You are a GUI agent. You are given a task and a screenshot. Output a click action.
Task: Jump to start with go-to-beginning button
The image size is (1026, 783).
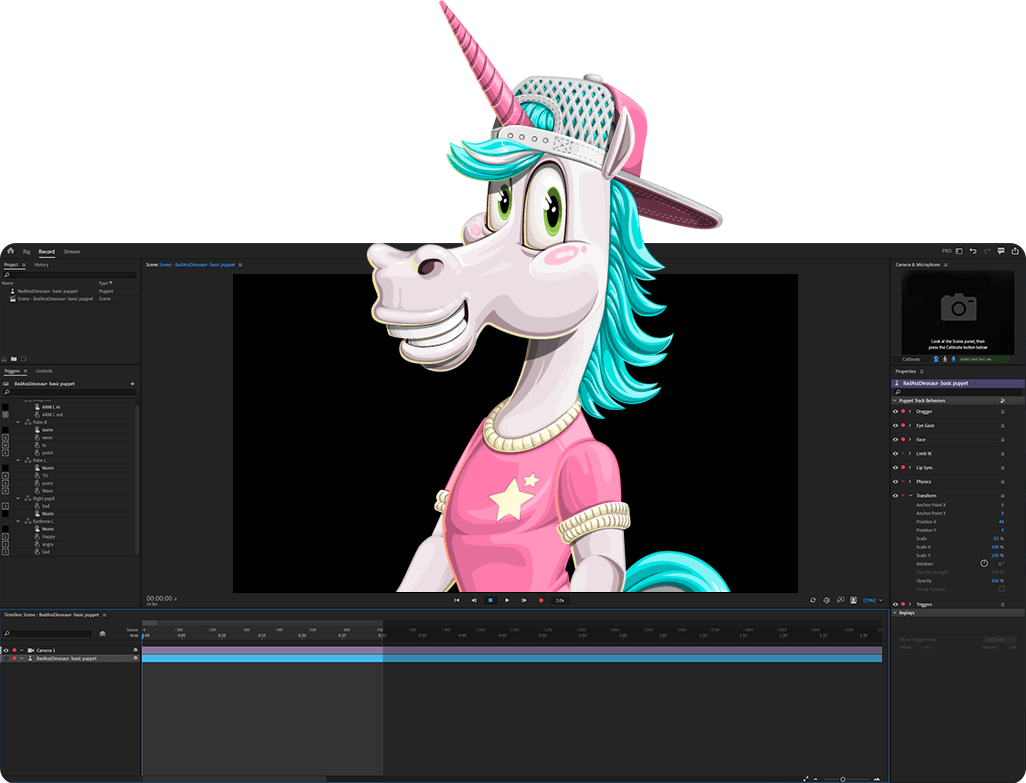pos(457,600)
